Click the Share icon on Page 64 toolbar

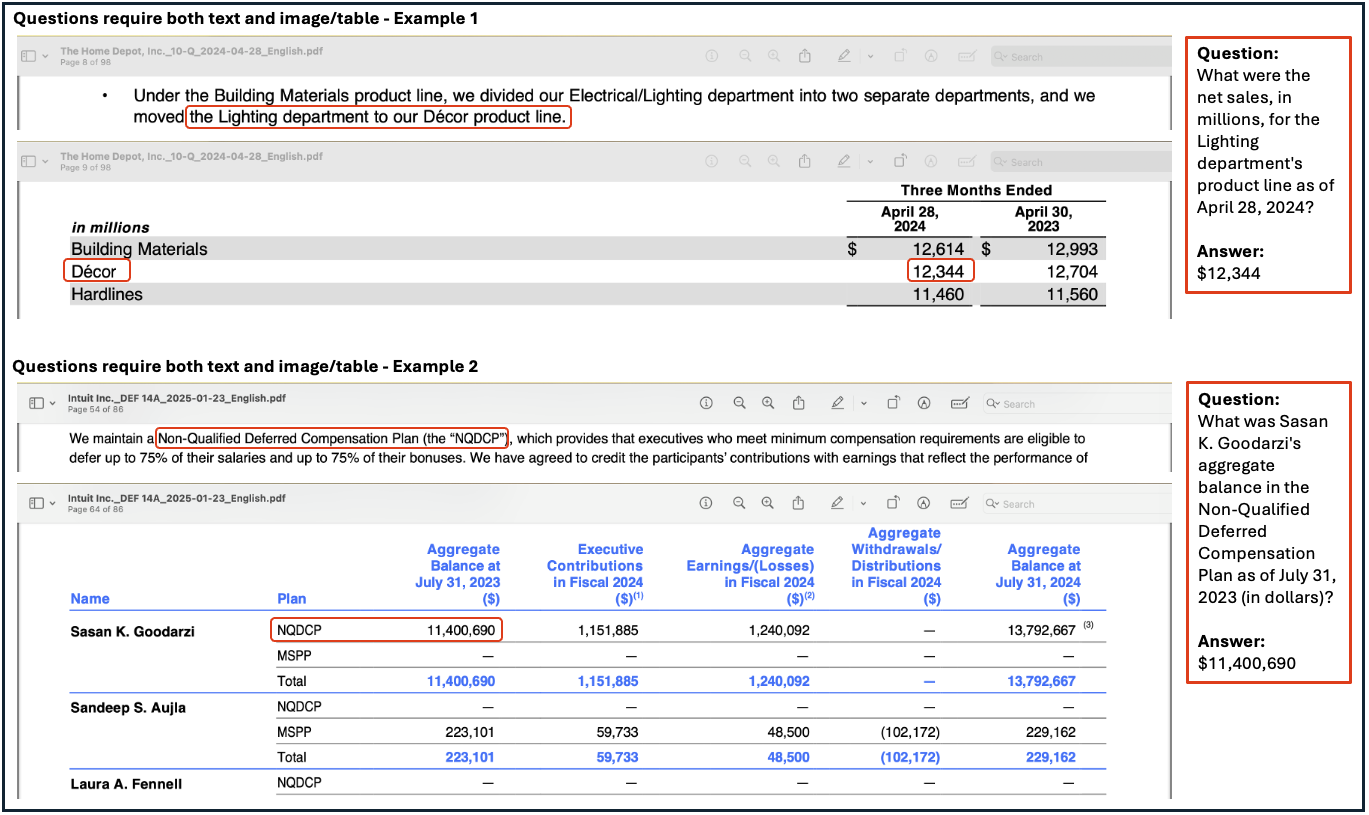(x=799, y=503)
